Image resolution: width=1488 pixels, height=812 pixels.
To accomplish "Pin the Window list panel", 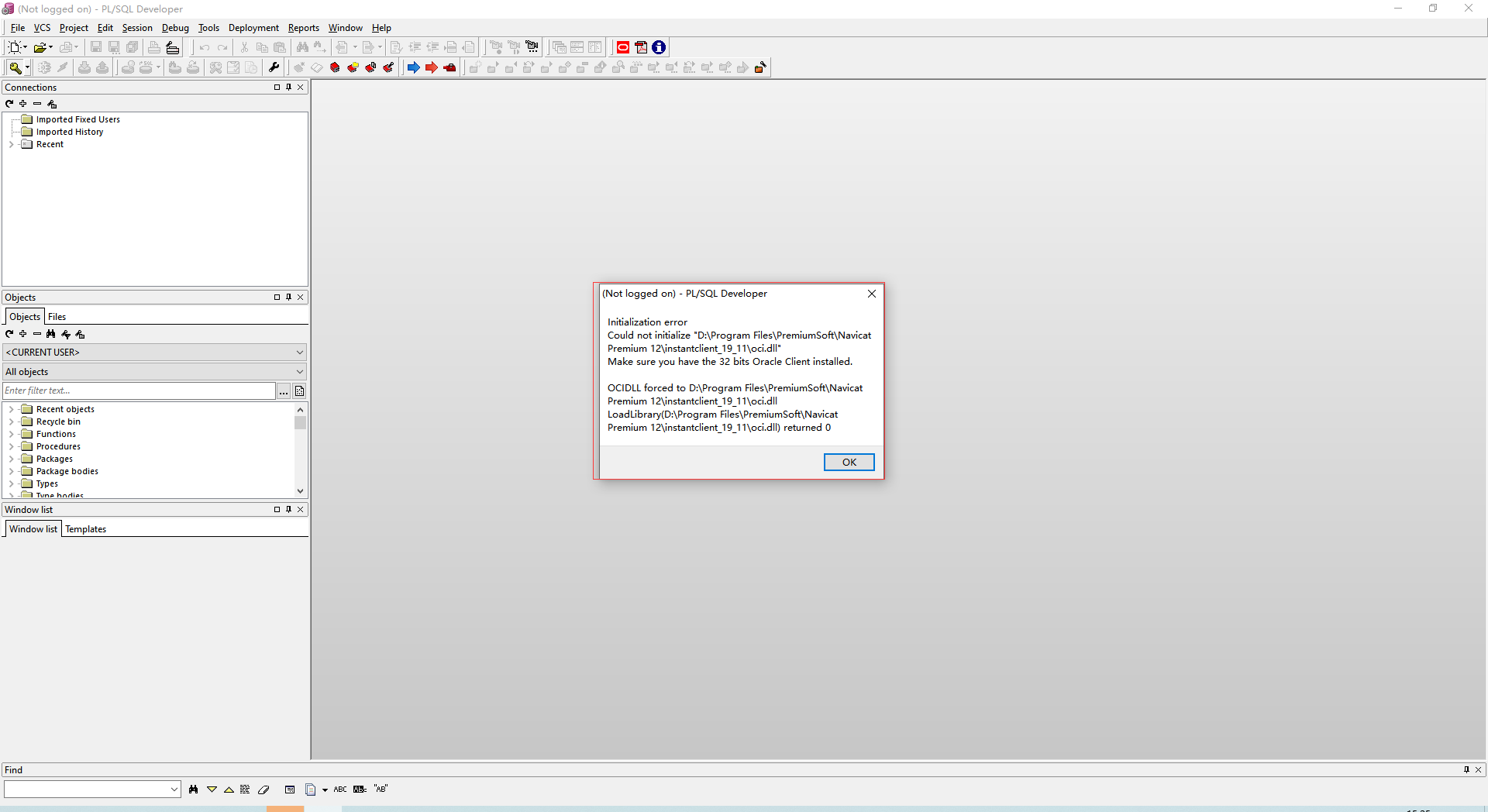I will [x=288, y=510].
